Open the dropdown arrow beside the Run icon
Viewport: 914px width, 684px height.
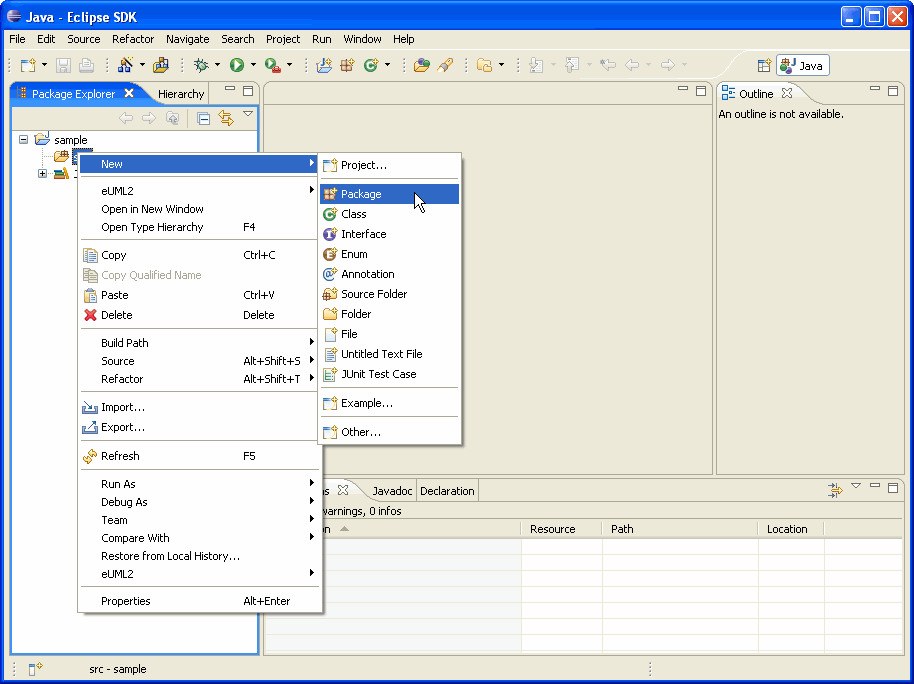click(x=253, y=65)
